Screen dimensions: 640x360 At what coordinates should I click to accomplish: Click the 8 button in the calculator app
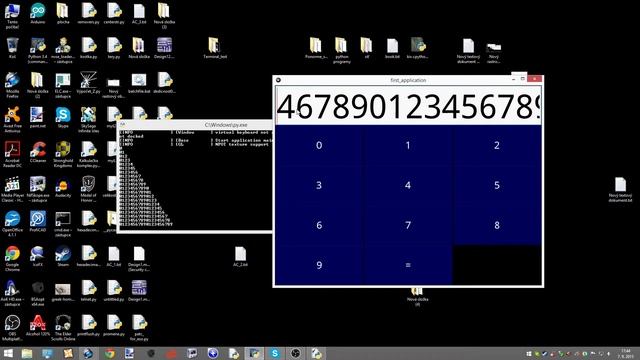[x=497, y=225]
